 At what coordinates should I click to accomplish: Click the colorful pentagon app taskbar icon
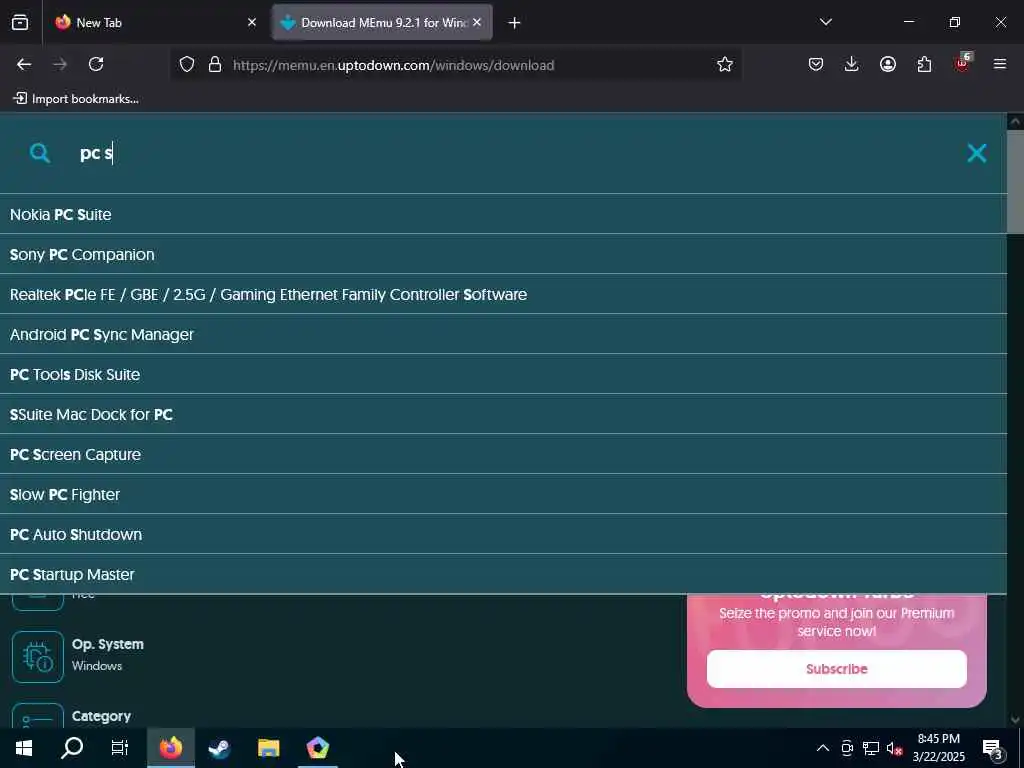318,748
